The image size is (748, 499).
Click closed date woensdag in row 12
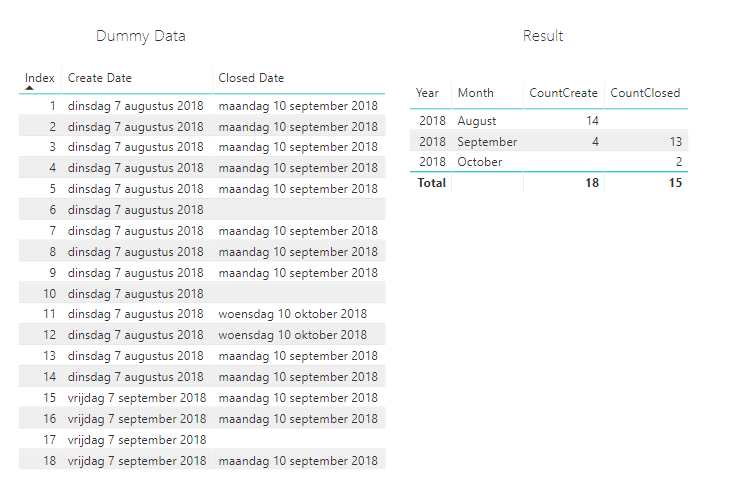coord(292,335)
